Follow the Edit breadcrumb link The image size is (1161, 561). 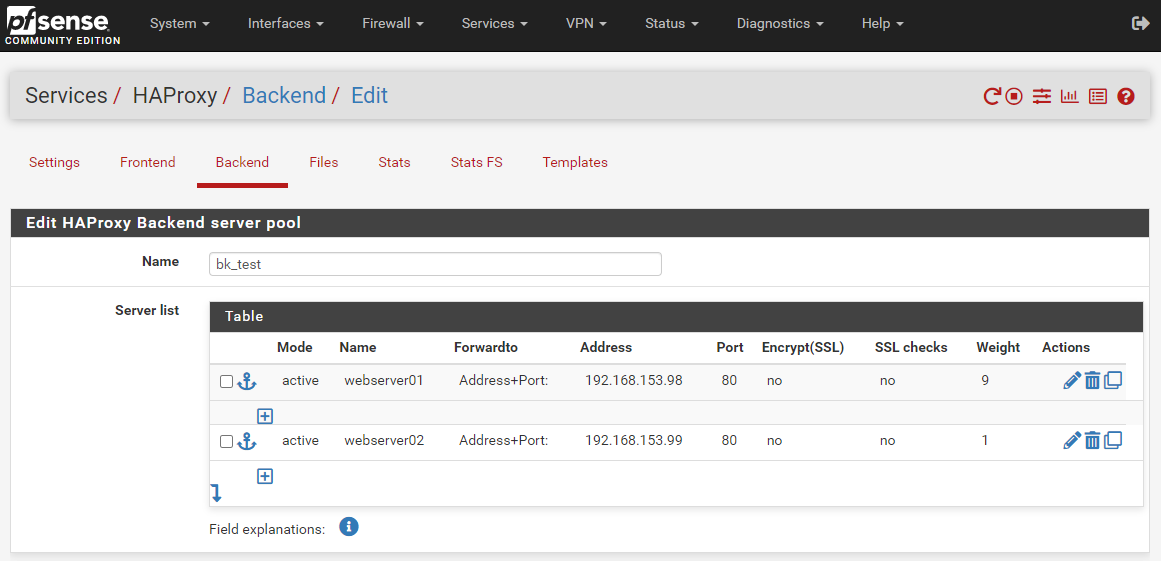pos(369,95)
